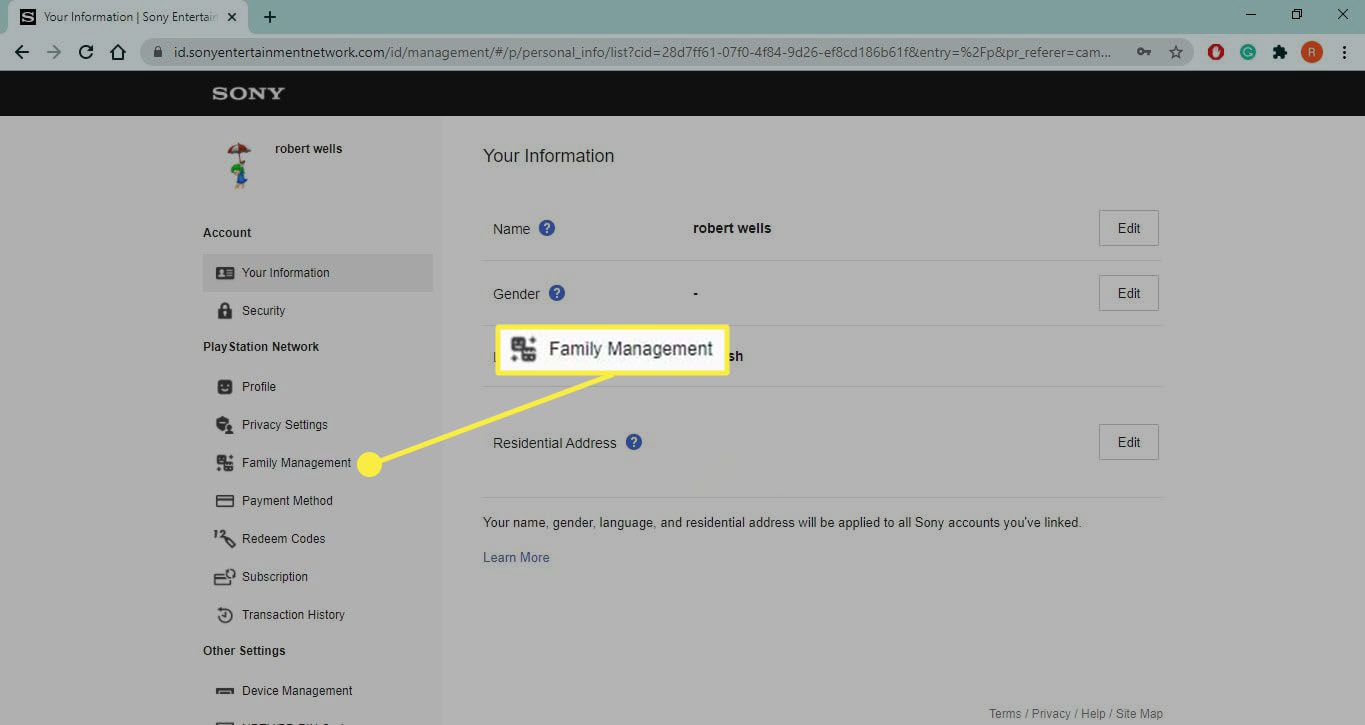Click the robert wells username text
The width and height of the screenshot is (1365, 725).
(308, 149)
